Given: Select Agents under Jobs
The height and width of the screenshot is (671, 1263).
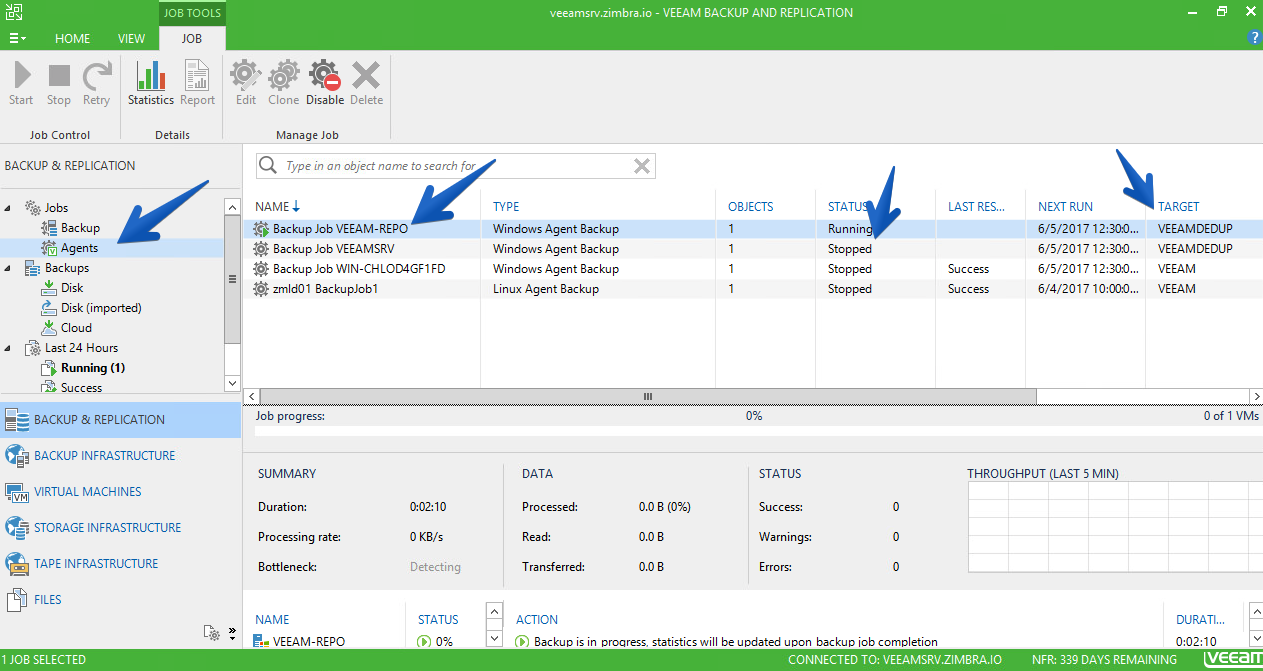Looking at the screenshot, I should tap(79, 248).
